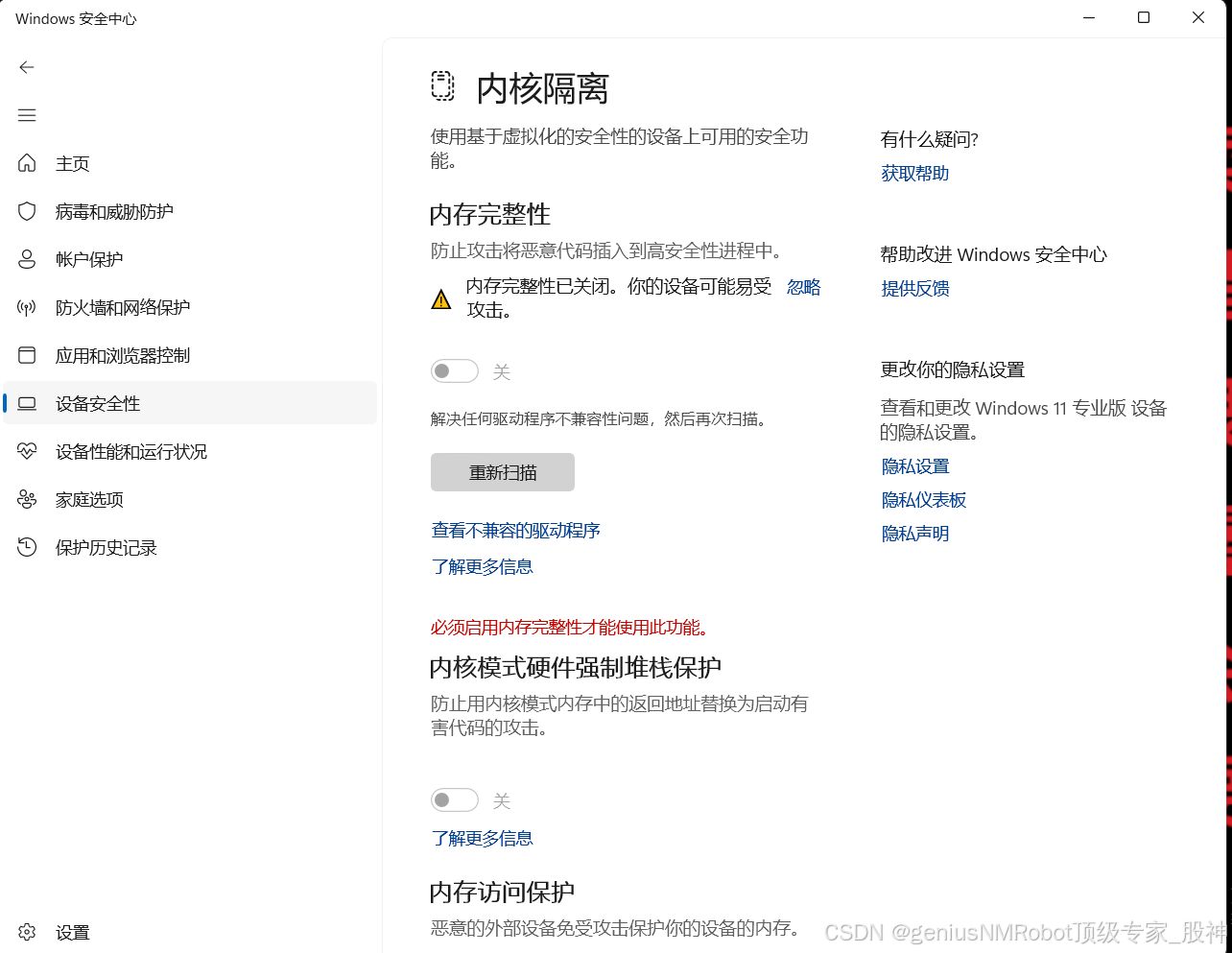This screenshot has height=953, width=1232.
Task: Click the Windows 安全中心 window title
Action: pyautogui.click(x=77, y=18)
